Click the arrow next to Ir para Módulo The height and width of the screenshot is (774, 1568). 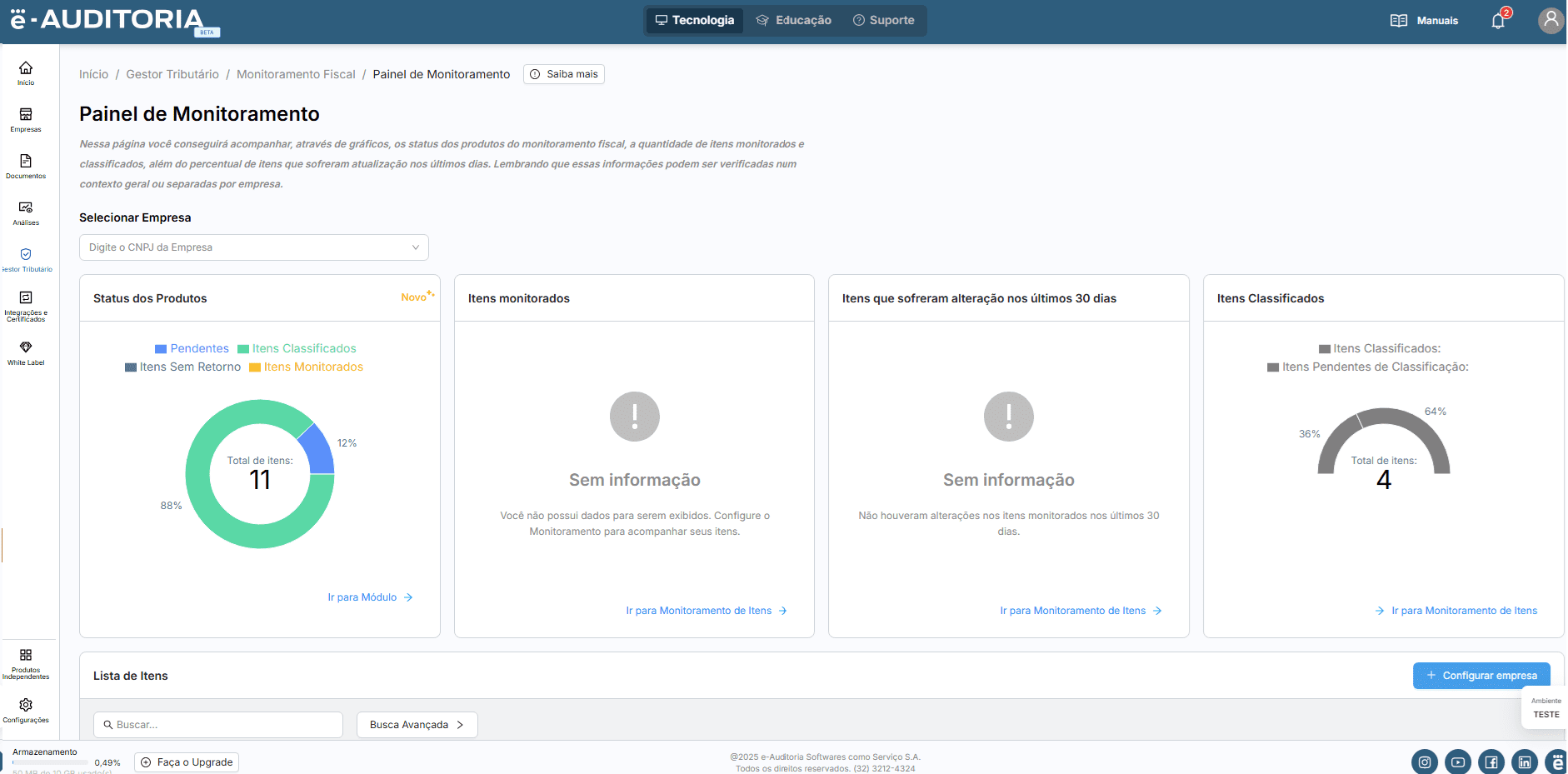coord(408,597)
